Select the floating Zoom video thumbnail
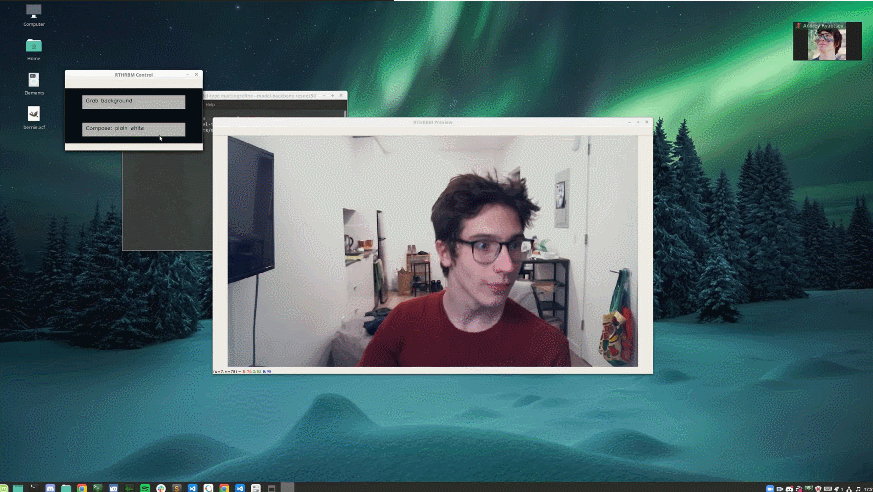 tap(827, 41)
